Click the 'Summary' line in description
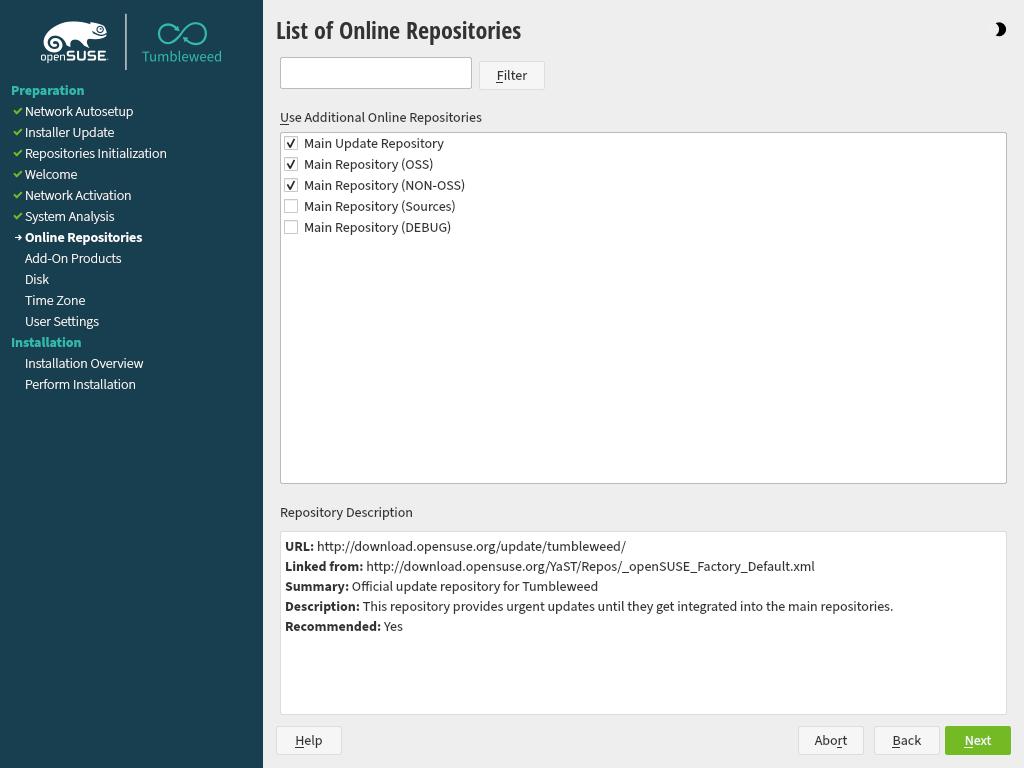This screenshot has height=768, width=1024. (x=441, y=586)
